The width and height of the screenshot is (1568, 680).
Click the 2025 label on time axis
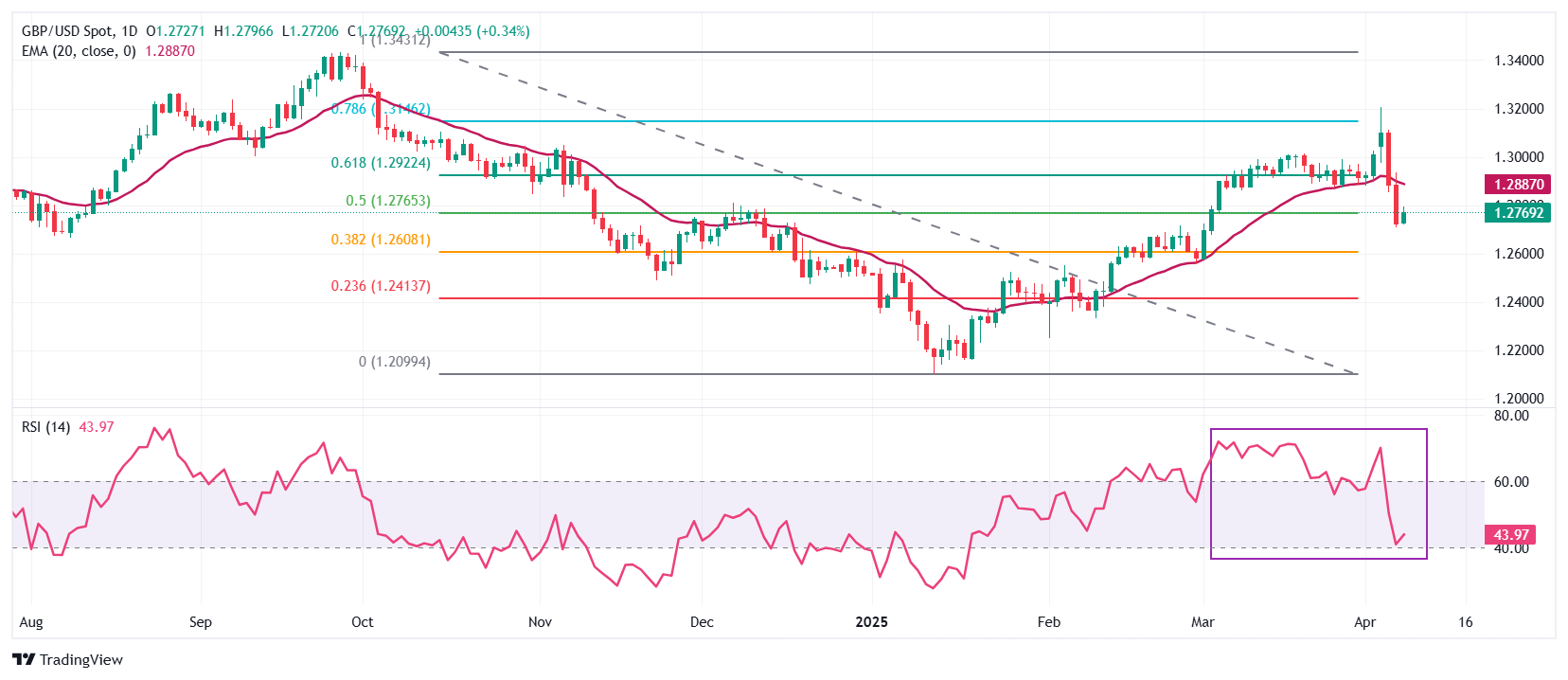click(871, 622)
